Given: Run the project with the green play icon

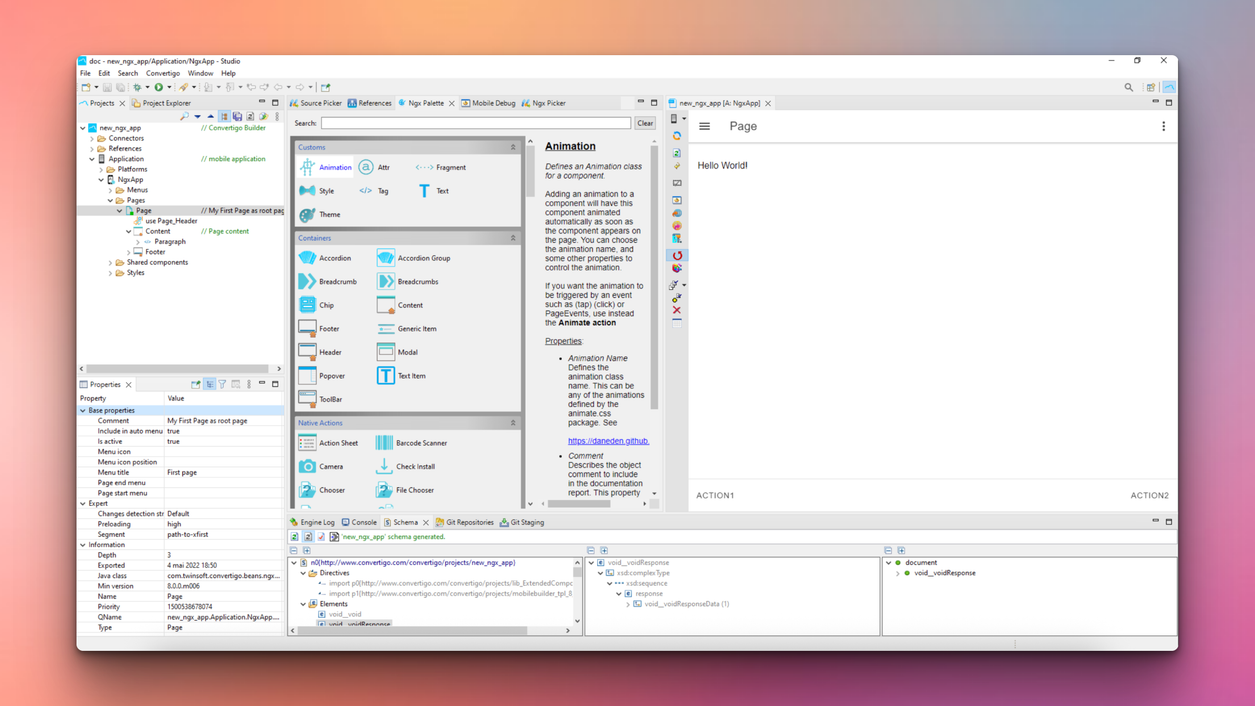Looking at the screenshot, I should pos(159,87).
